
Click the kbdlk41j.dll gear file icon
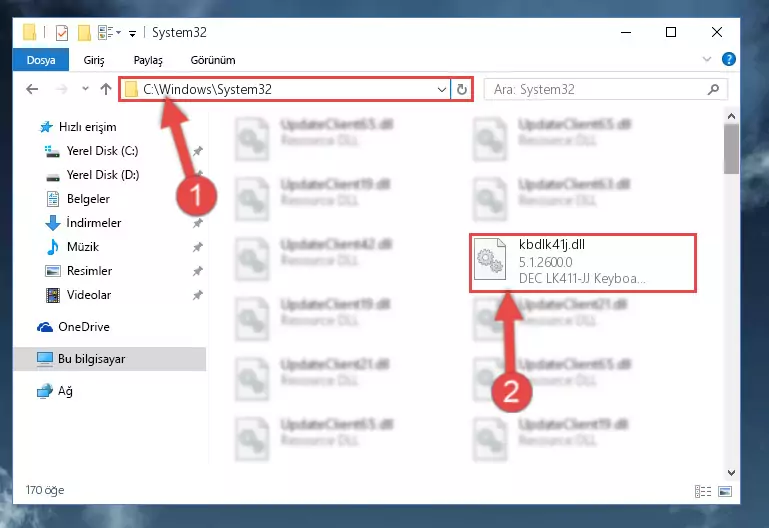[490, 259]
